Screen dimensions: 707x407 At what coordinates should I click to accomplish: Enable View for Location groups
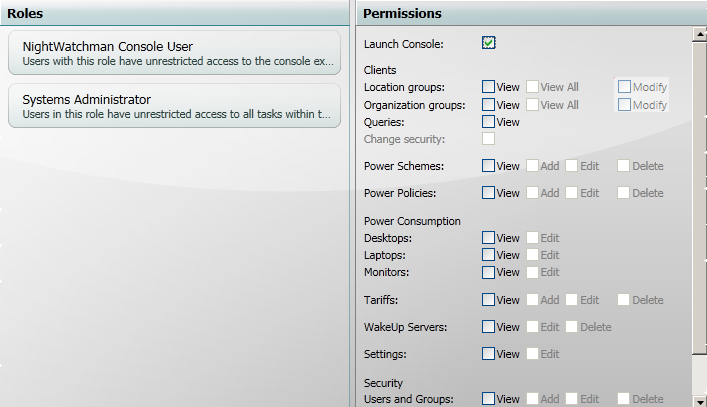pyautogui.click(x=488, y=87)
